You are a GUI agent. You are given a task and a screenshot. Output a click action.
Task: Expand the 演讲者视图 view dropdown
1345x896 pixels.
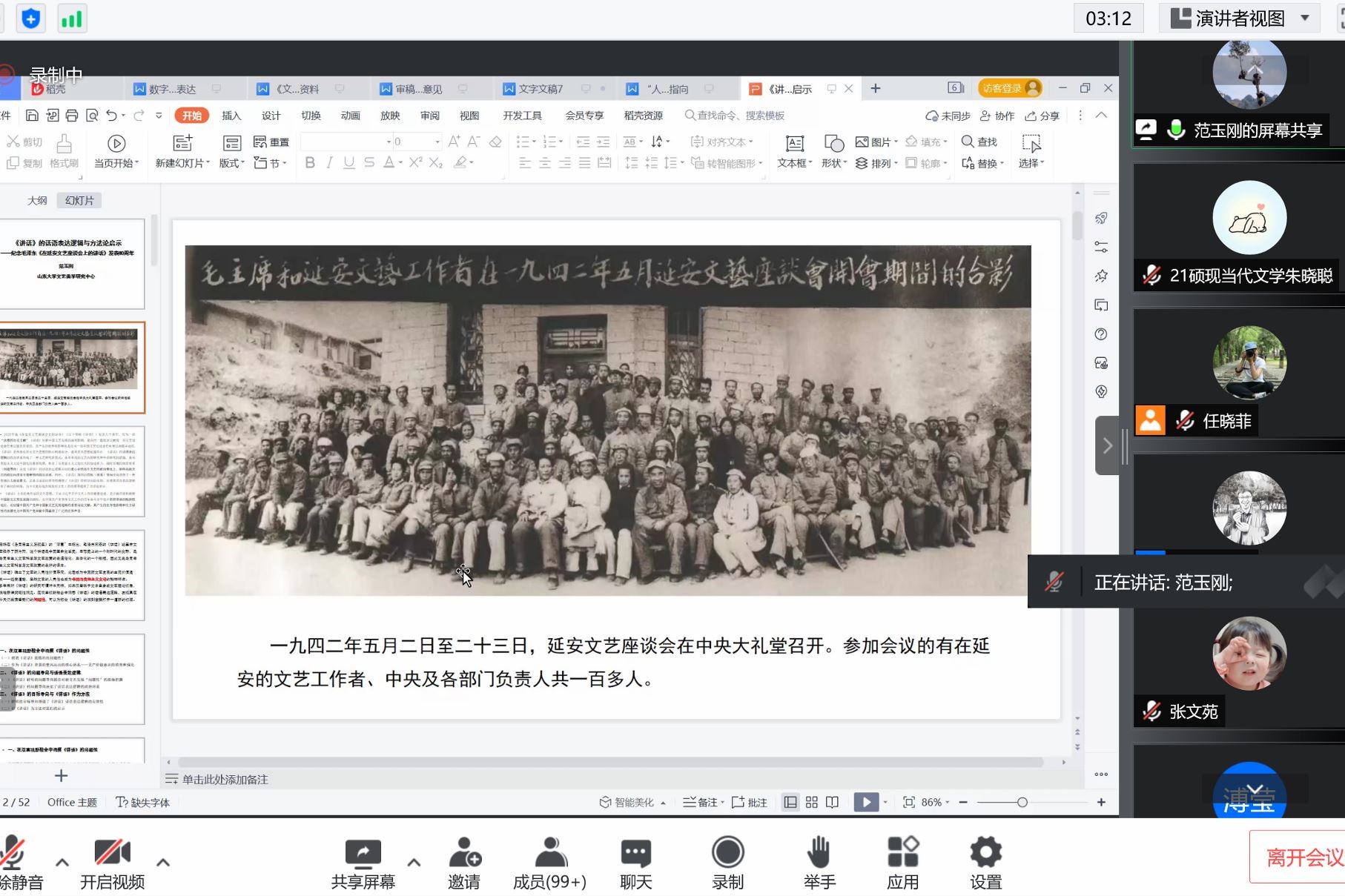coord(1305,18)
